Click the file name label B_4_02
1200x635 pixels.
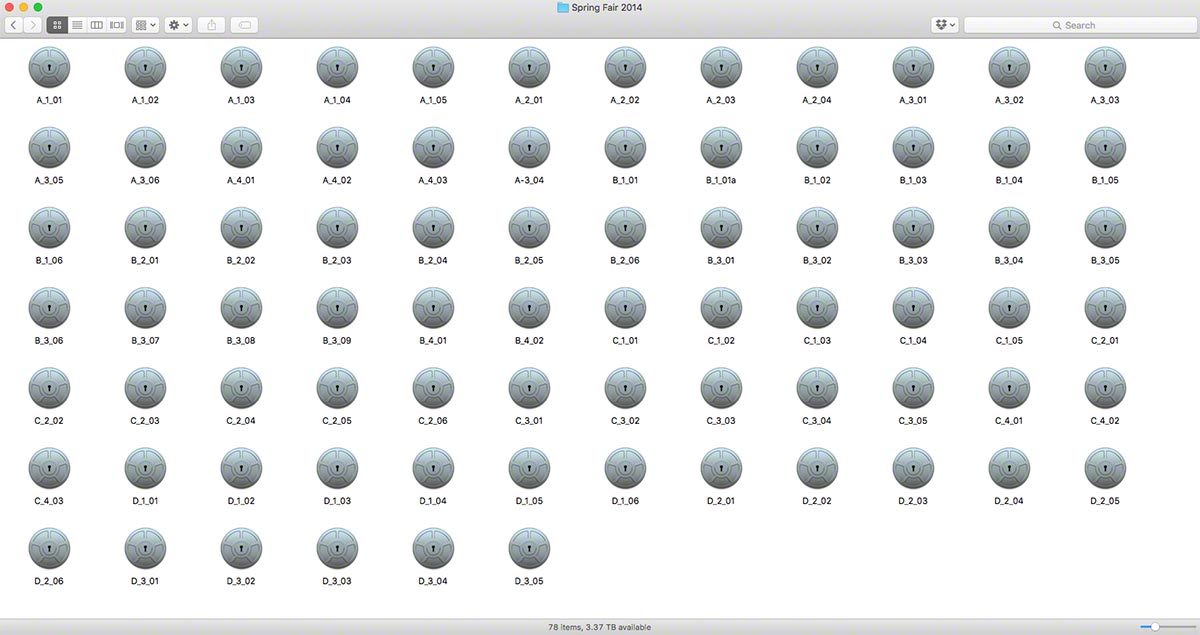coord(530,341)
